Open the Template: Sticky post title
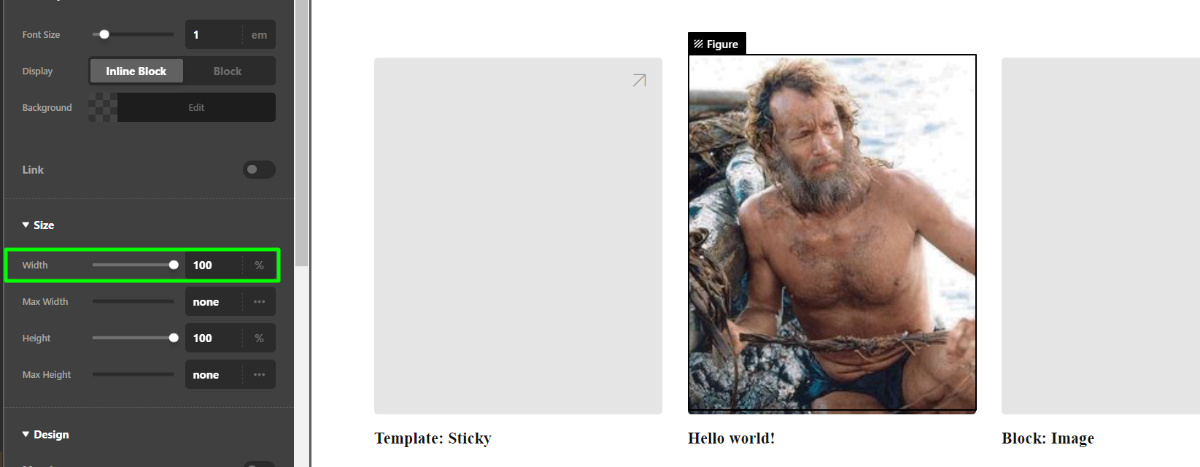Image resolution: width=1200 pixels, height=467 pixels. 433,438
